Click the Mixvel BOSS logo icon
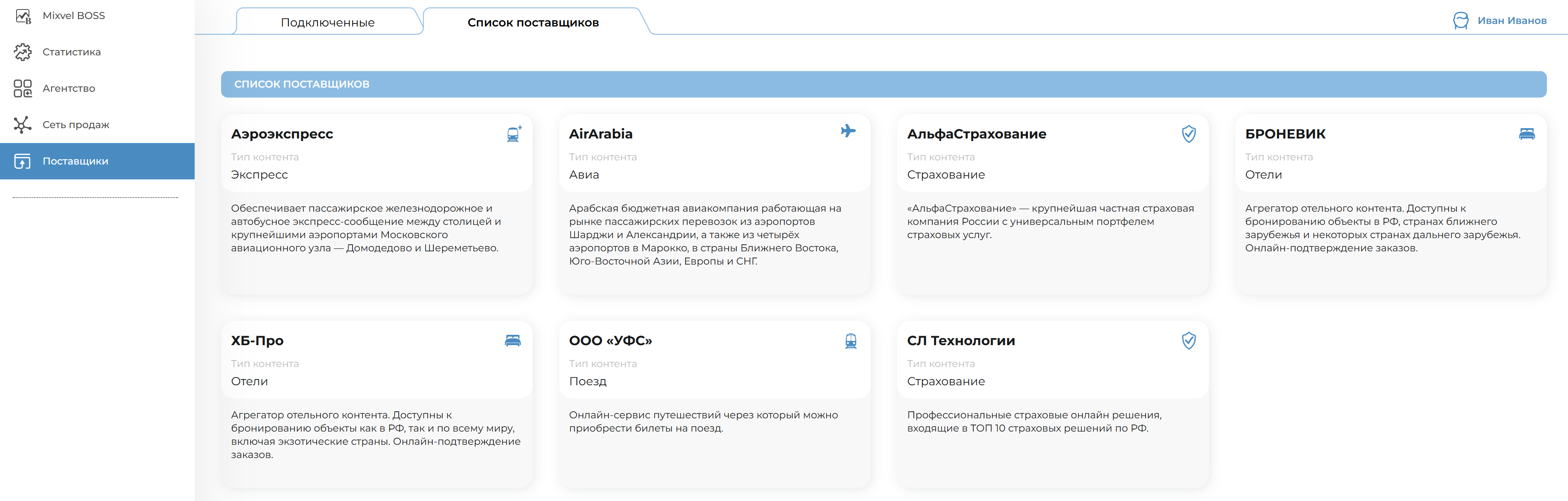Screen dimensions: 1568x501 [23, 16]
